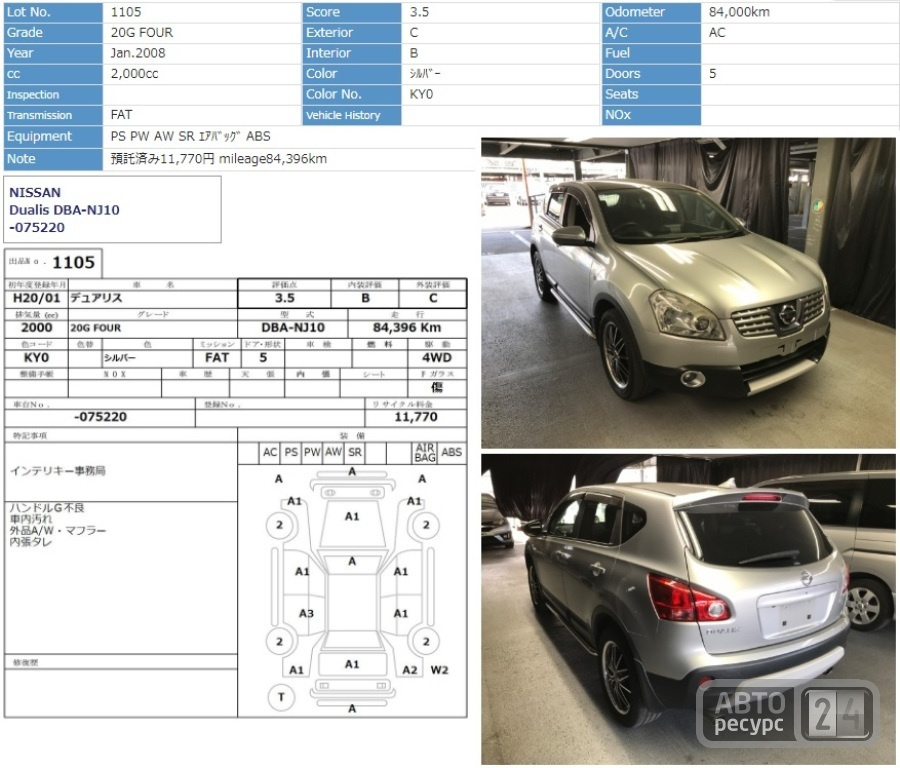Click the AW equipment box

(333, 452)
